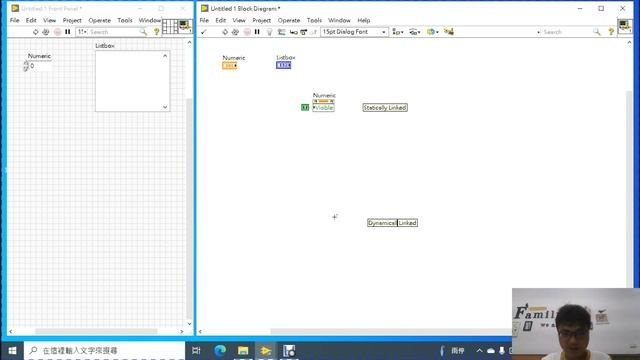Click Listbox scroll down arrow
This screenshot has width=640, height=360.
click(165, 107)
